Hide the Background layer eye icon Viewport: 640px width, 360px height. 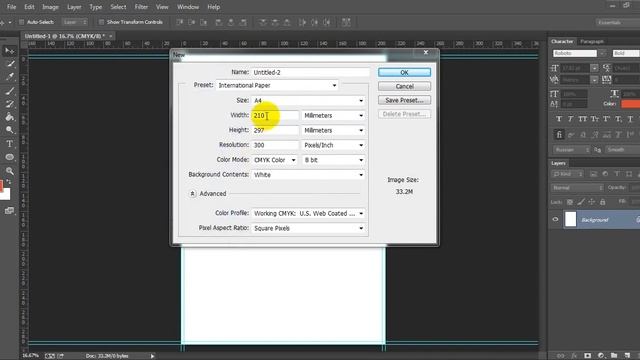coord(555,220)
